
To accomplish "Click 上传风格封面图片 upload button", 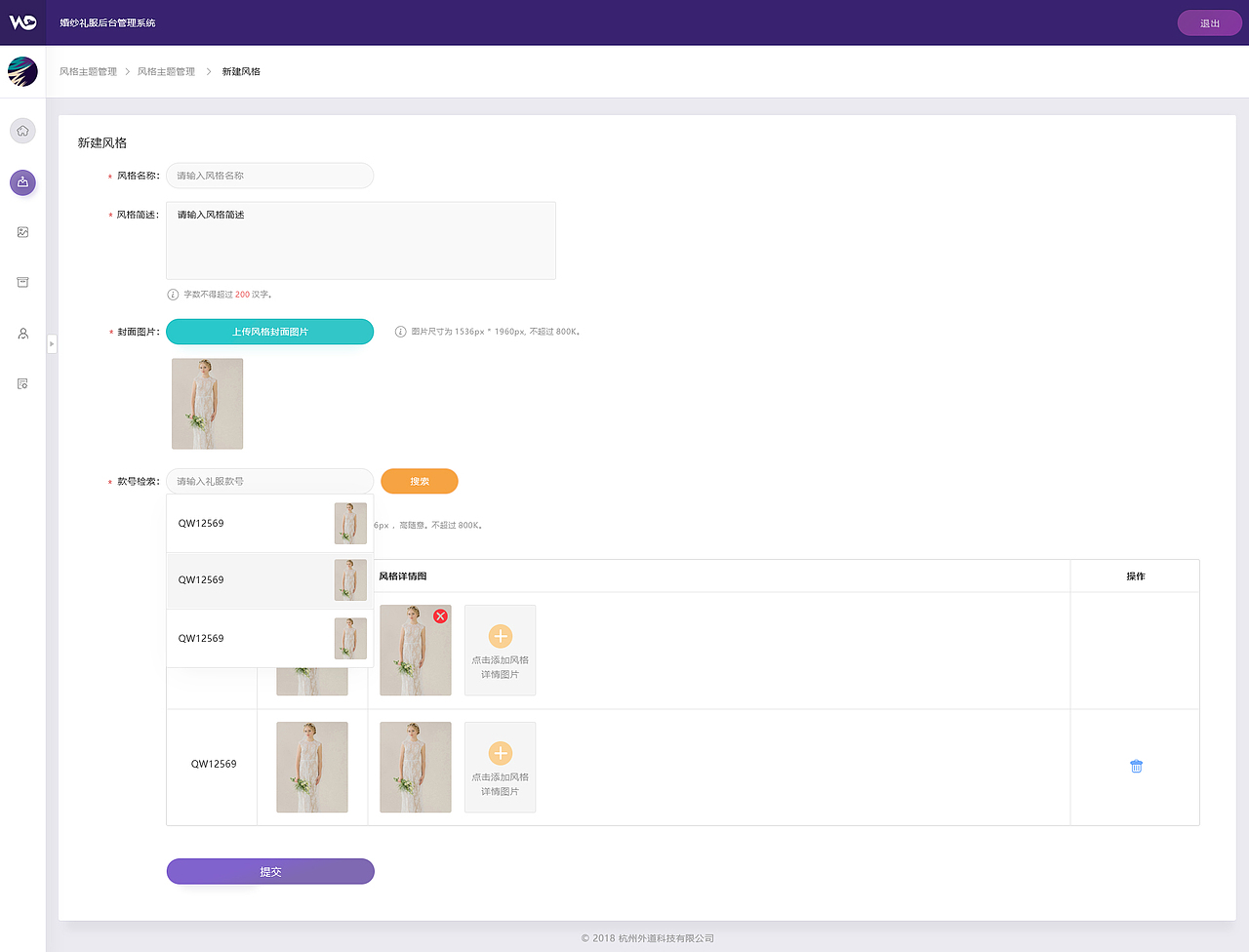I will pos(269,332).
